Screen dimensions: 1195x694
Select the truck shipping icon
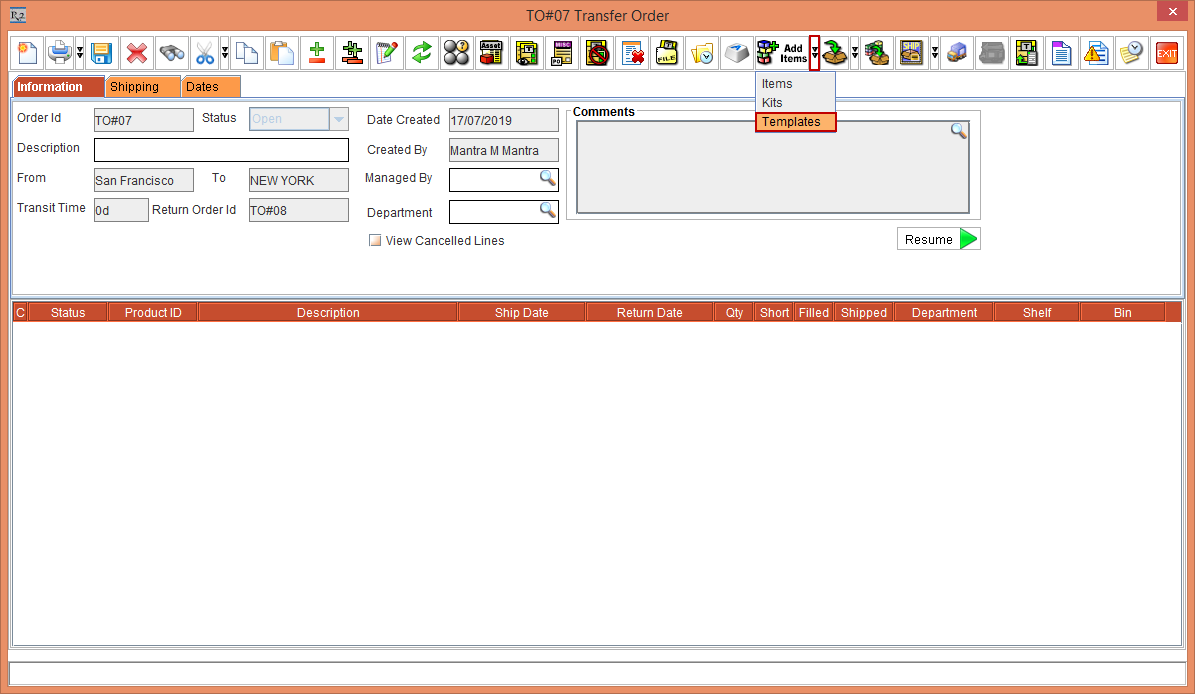point(956,53)
